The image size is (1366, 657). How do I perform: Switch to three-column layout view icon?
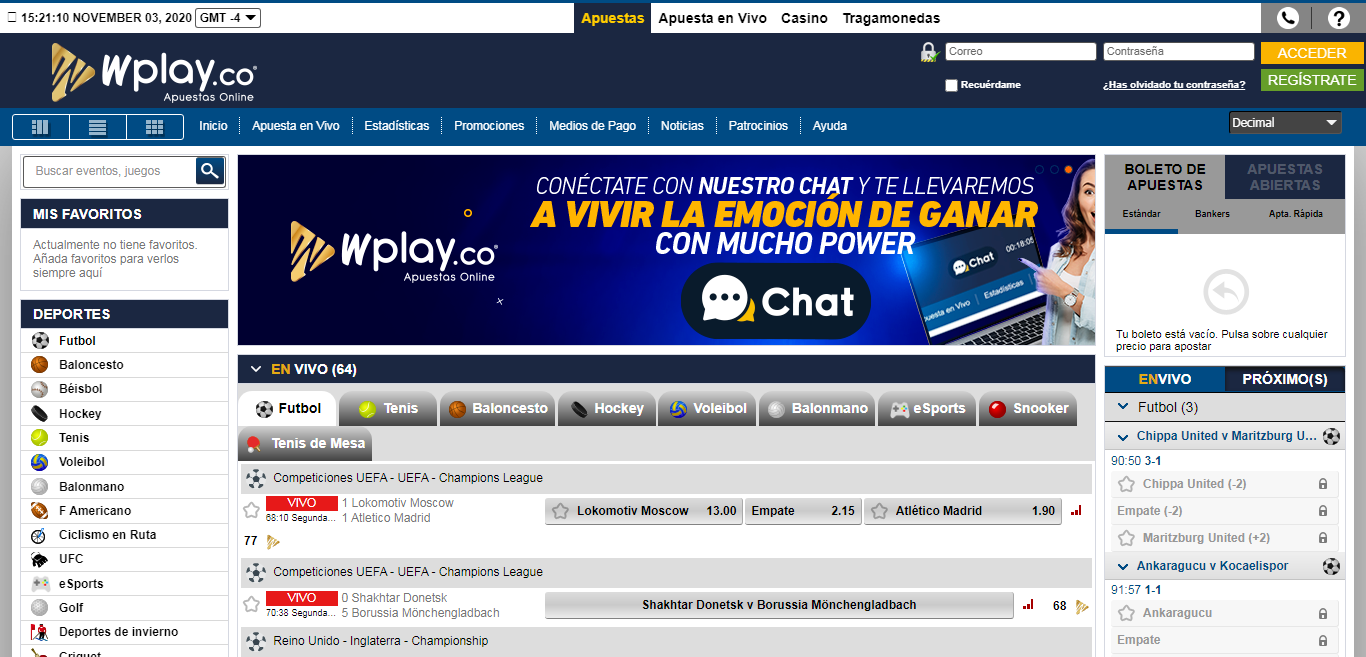40,127
